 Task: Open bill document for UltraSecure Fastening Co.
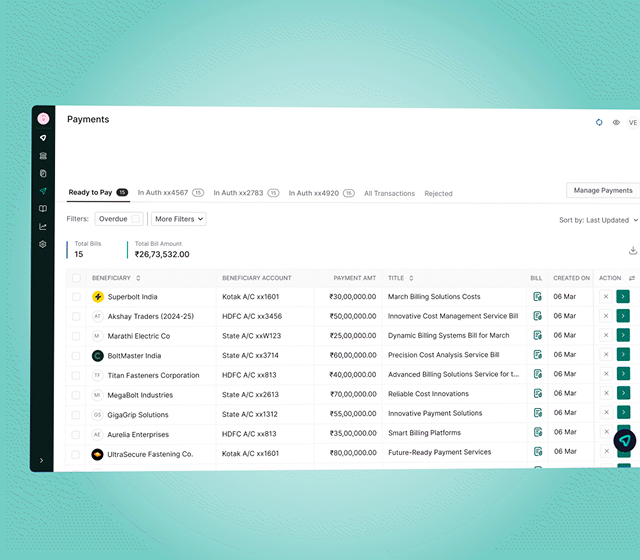pos(538,451)
